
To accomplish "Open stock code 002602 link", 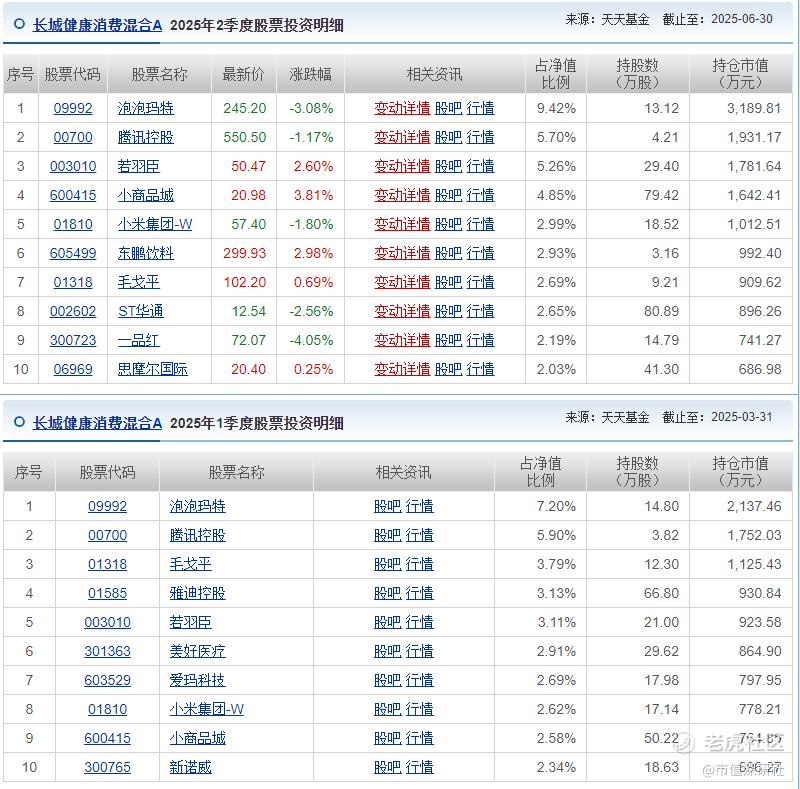I will click(x=73, y=311).
